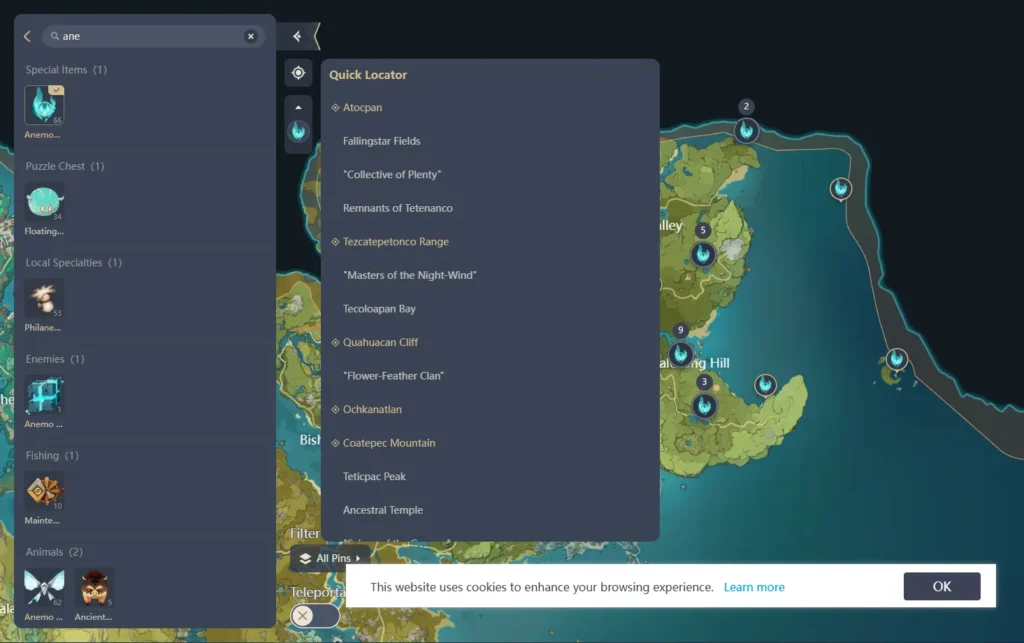Select the Anemo Hypostasis enemy icon
Image resolution: width=1024 pixels, height=643 pixels.
(44, 395)
